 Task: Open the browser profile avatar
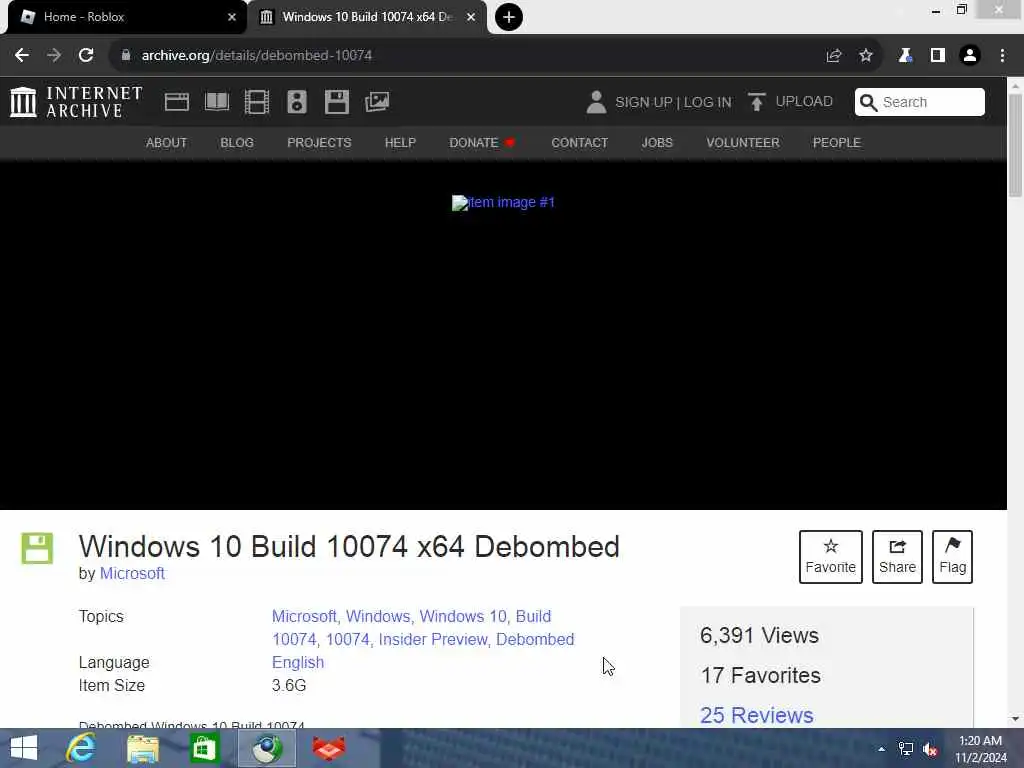(970, 56)
